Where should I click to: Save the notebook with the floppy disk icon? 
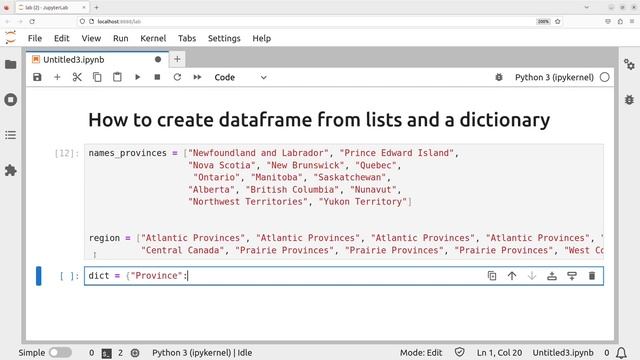click(x=37, y=77)
